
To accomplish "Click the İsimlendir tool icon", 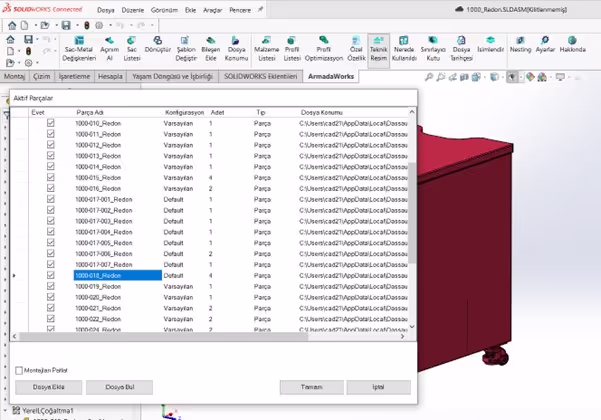I will pos(490,40).
